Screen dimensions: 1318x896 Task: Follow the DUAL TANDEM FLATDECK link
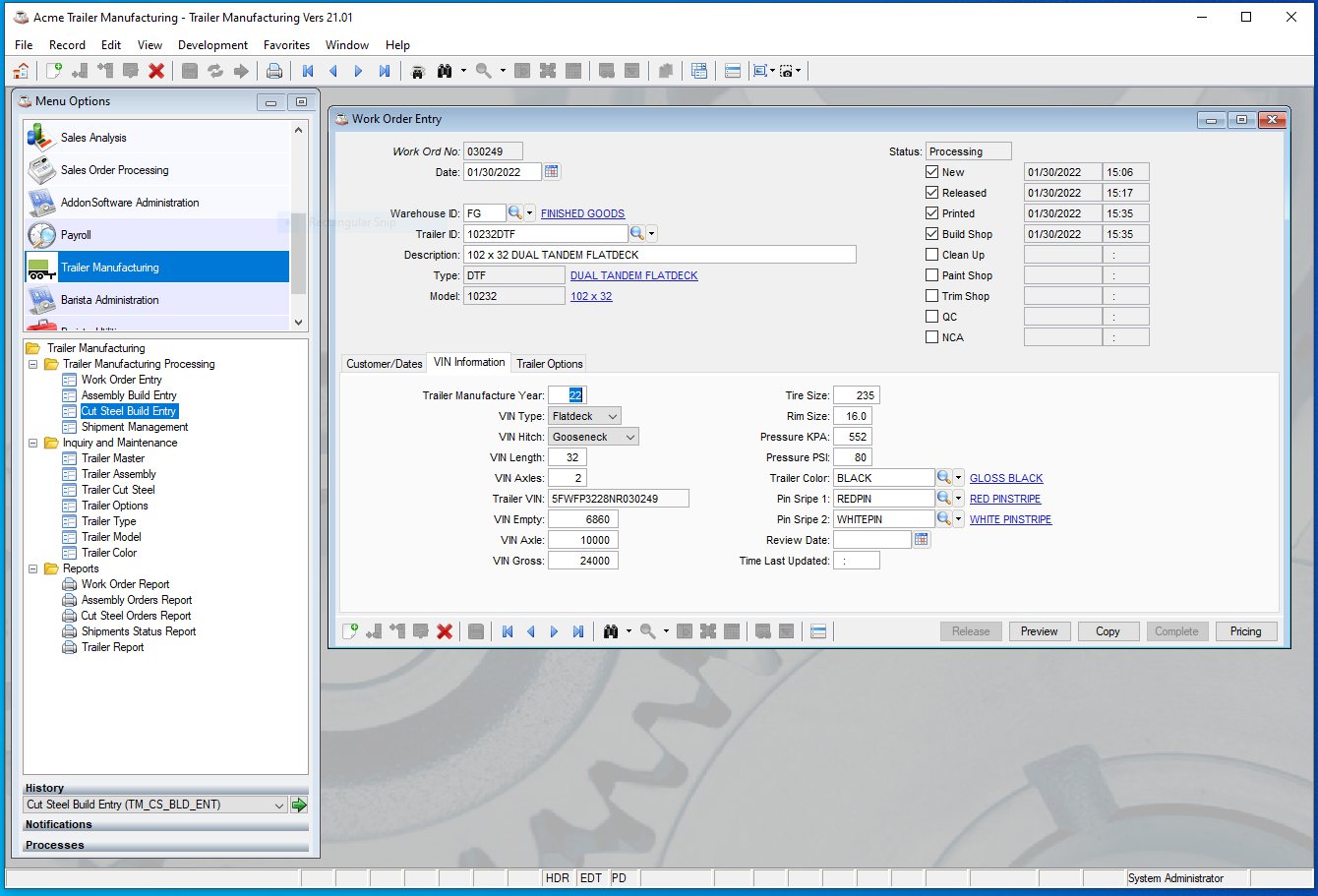633,275
